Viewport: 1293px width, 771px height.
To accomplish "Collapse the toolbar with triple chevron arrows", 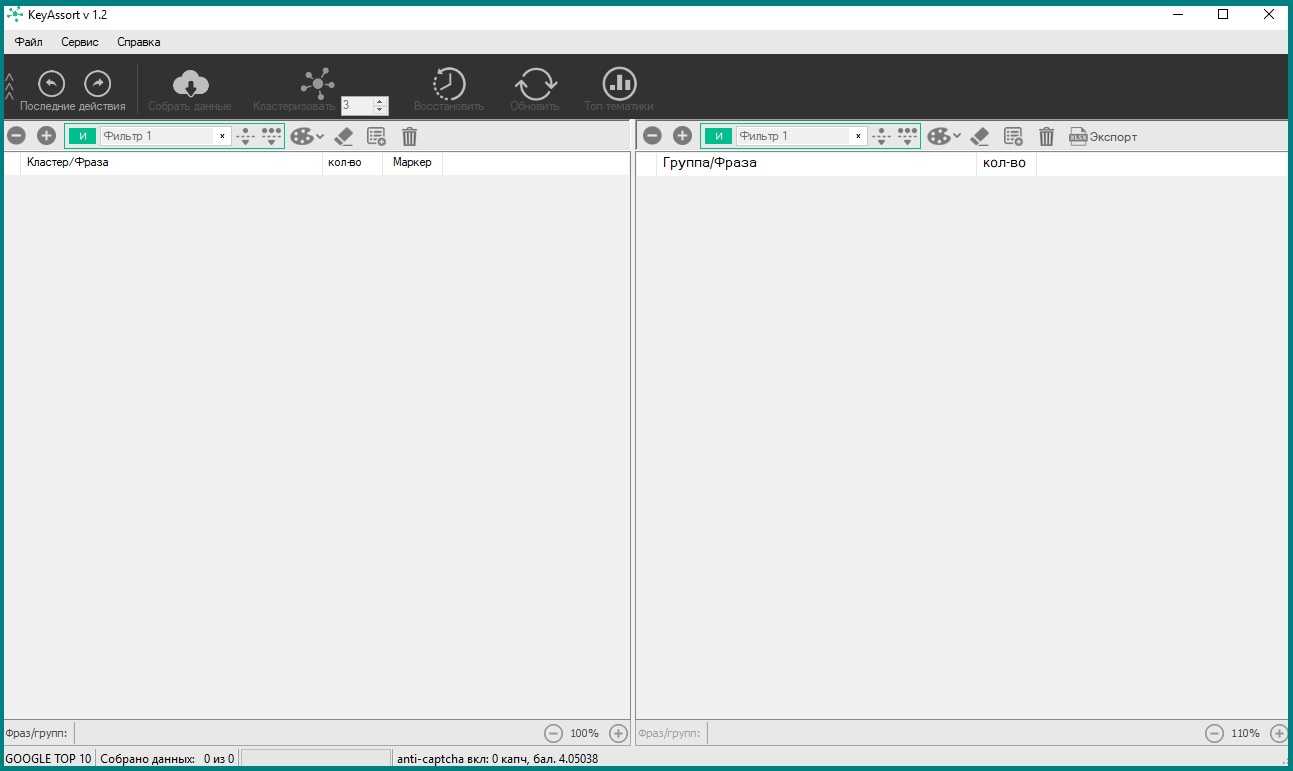I will coord(9,86).
